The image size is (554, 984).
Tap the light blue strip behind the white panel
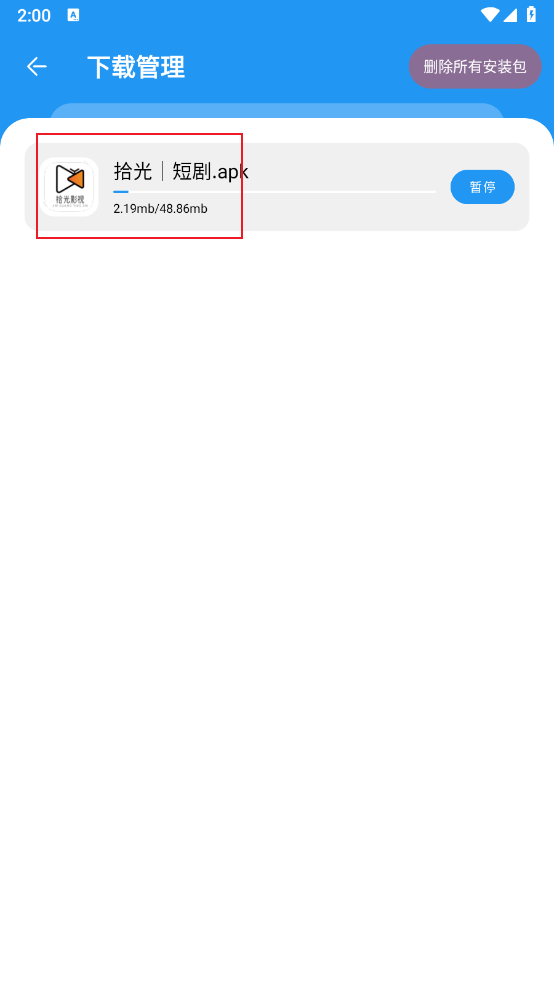coord(277,110)
